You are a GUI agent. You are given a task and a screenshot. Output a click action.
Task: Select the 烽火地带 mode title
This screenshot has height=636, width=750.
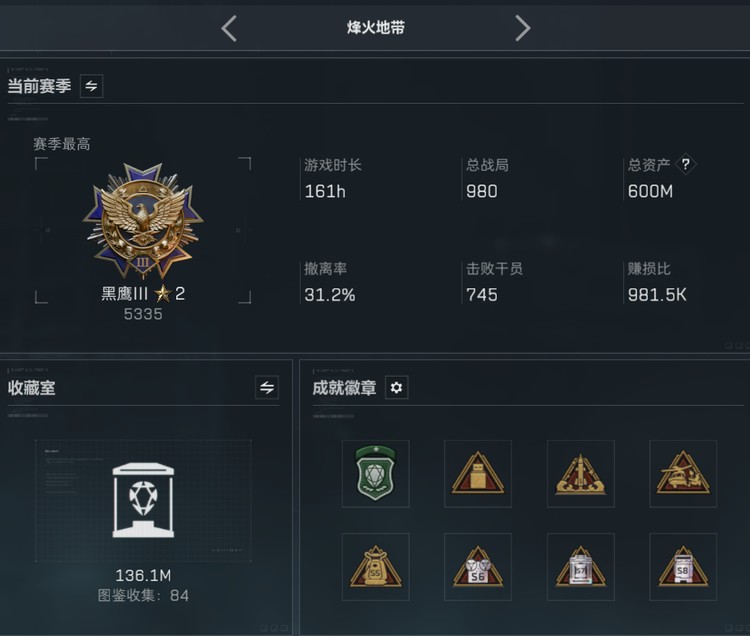coord(376,28)
